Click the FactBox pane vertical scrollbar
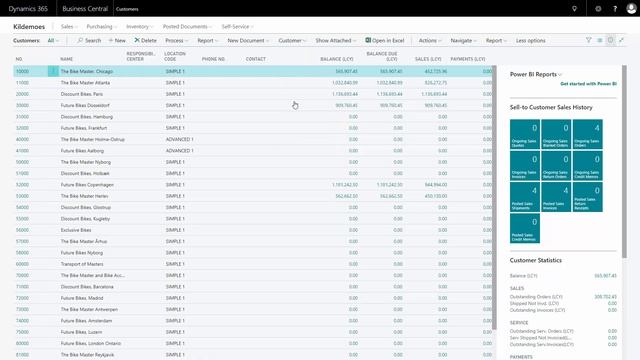The image size is (640, 360). click(x=624, y=161)
